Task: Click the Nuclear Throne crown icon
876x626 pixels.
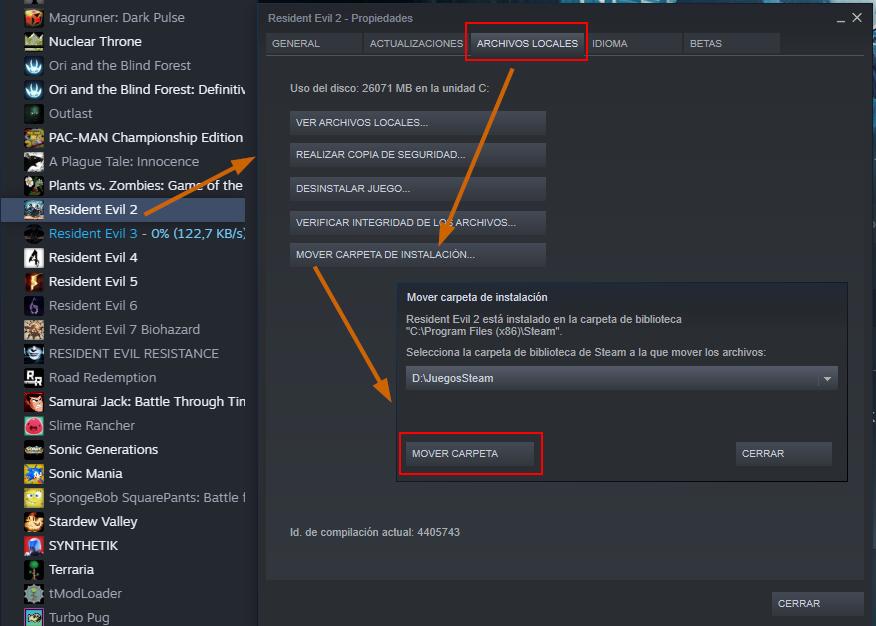Action: (34, 42)
